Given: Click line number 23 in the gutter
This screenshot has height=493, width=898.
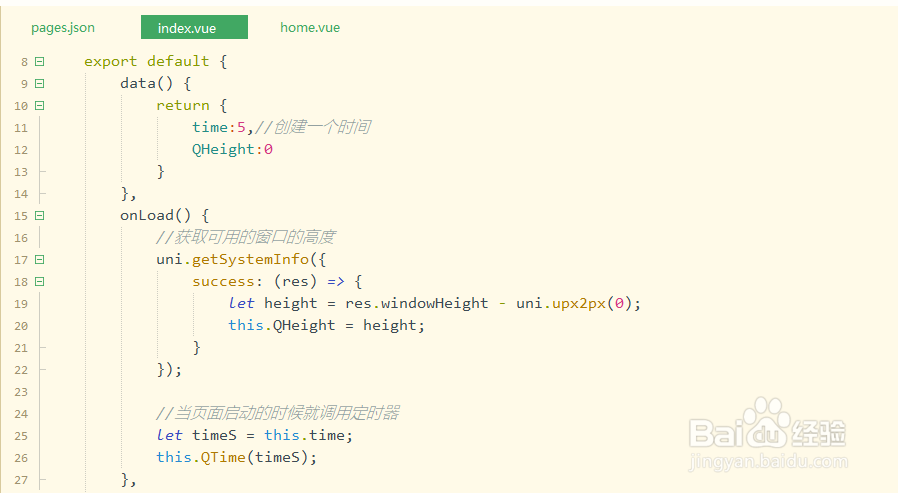Looking at the screenshot, I should [21, 392].
